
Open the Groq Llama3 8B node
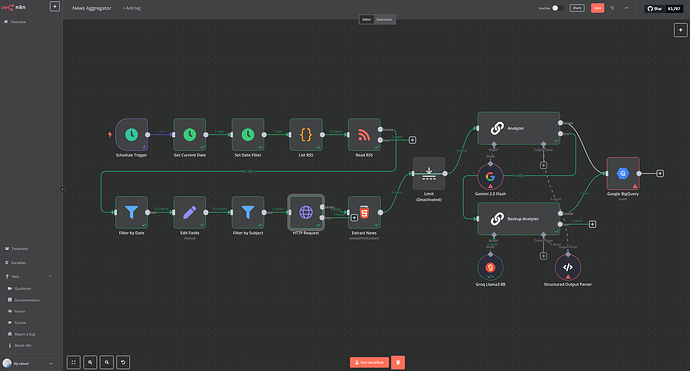click(x=490, y=268)
